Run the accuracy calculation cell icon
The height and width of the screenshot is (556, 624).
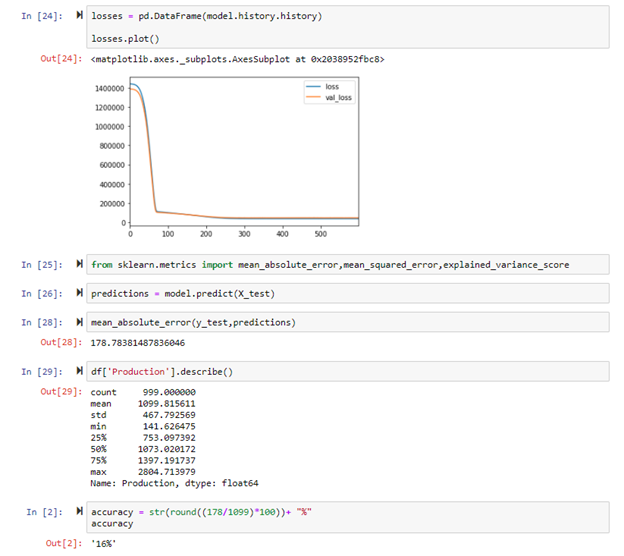[x=79, y=511]
